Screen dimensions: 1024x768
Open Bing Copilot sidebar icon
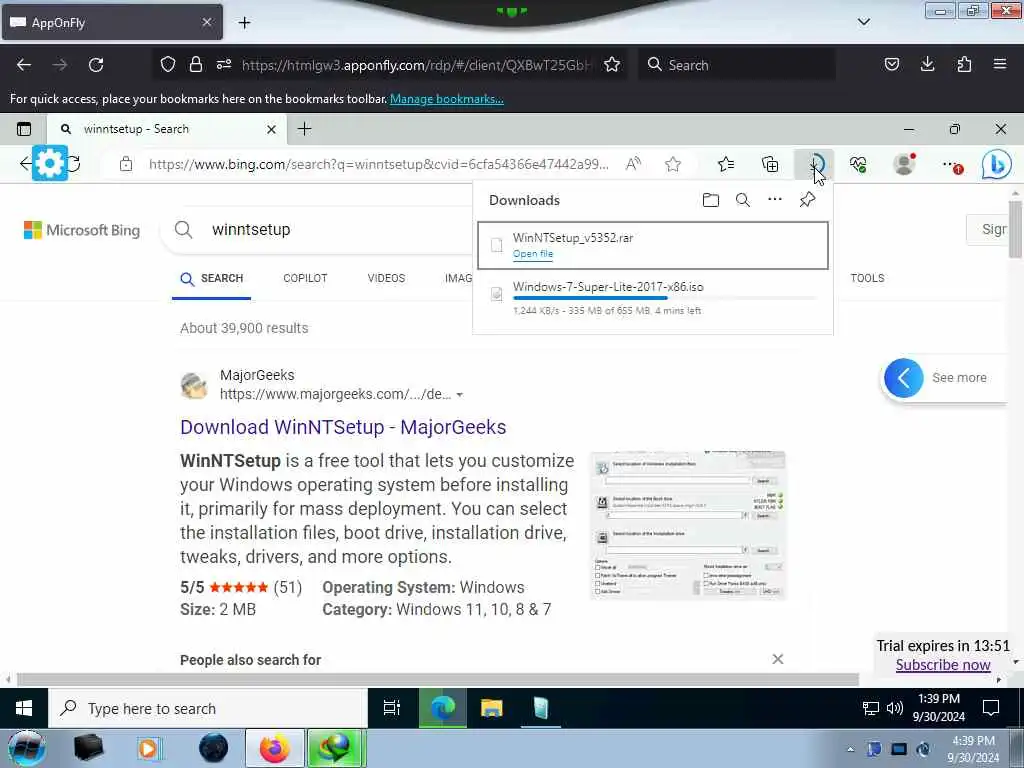[997, 165]
